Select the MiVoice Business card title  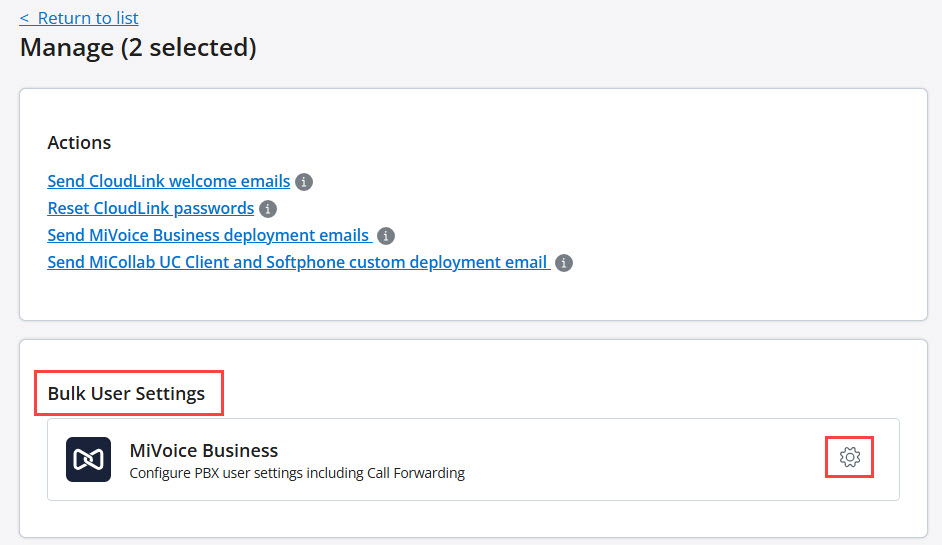204,450
